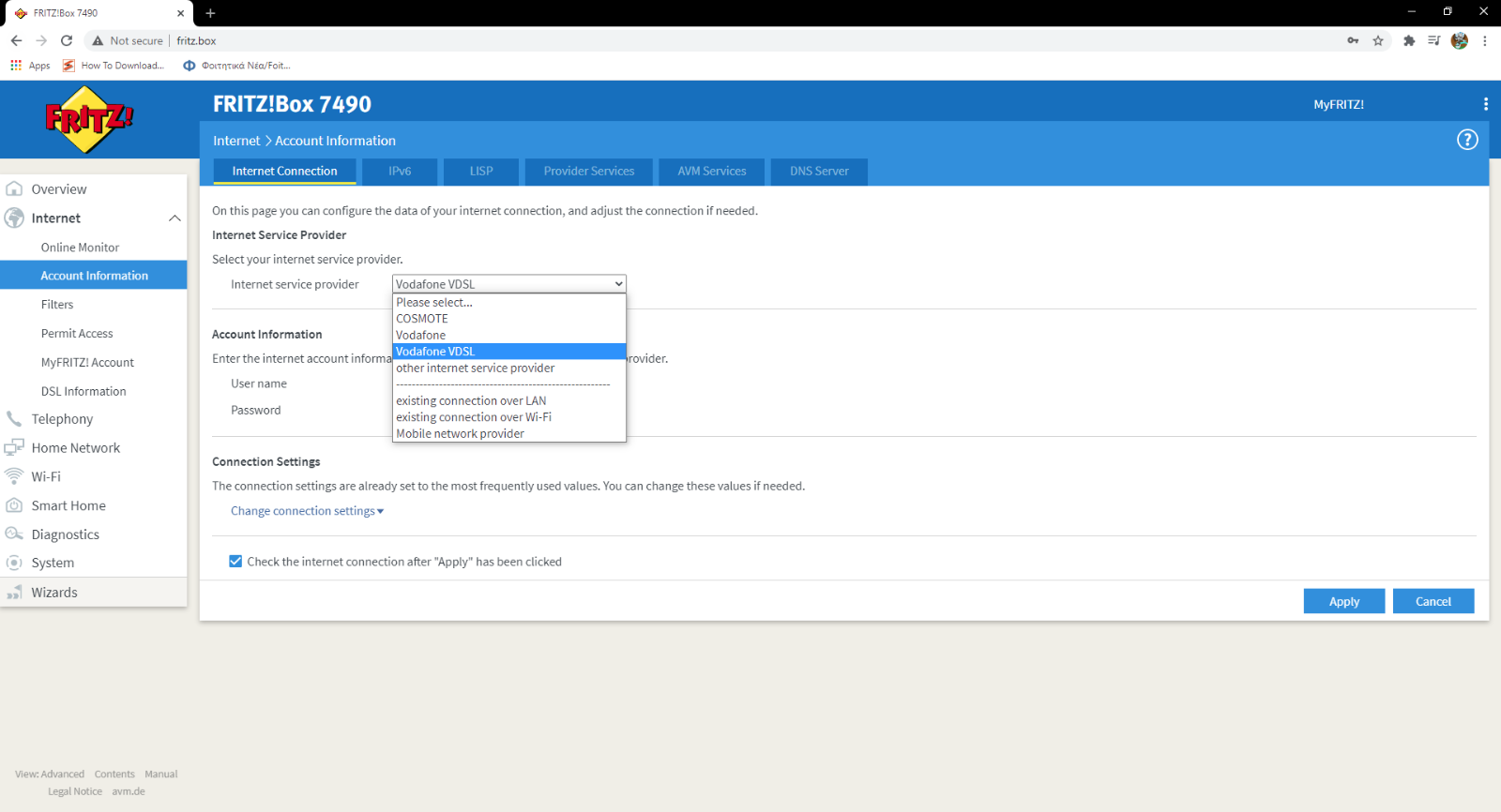Open the Internet service provider dropdown
Screen dimensions: 1501x812
pyautogui.click(x=509, y=284)
